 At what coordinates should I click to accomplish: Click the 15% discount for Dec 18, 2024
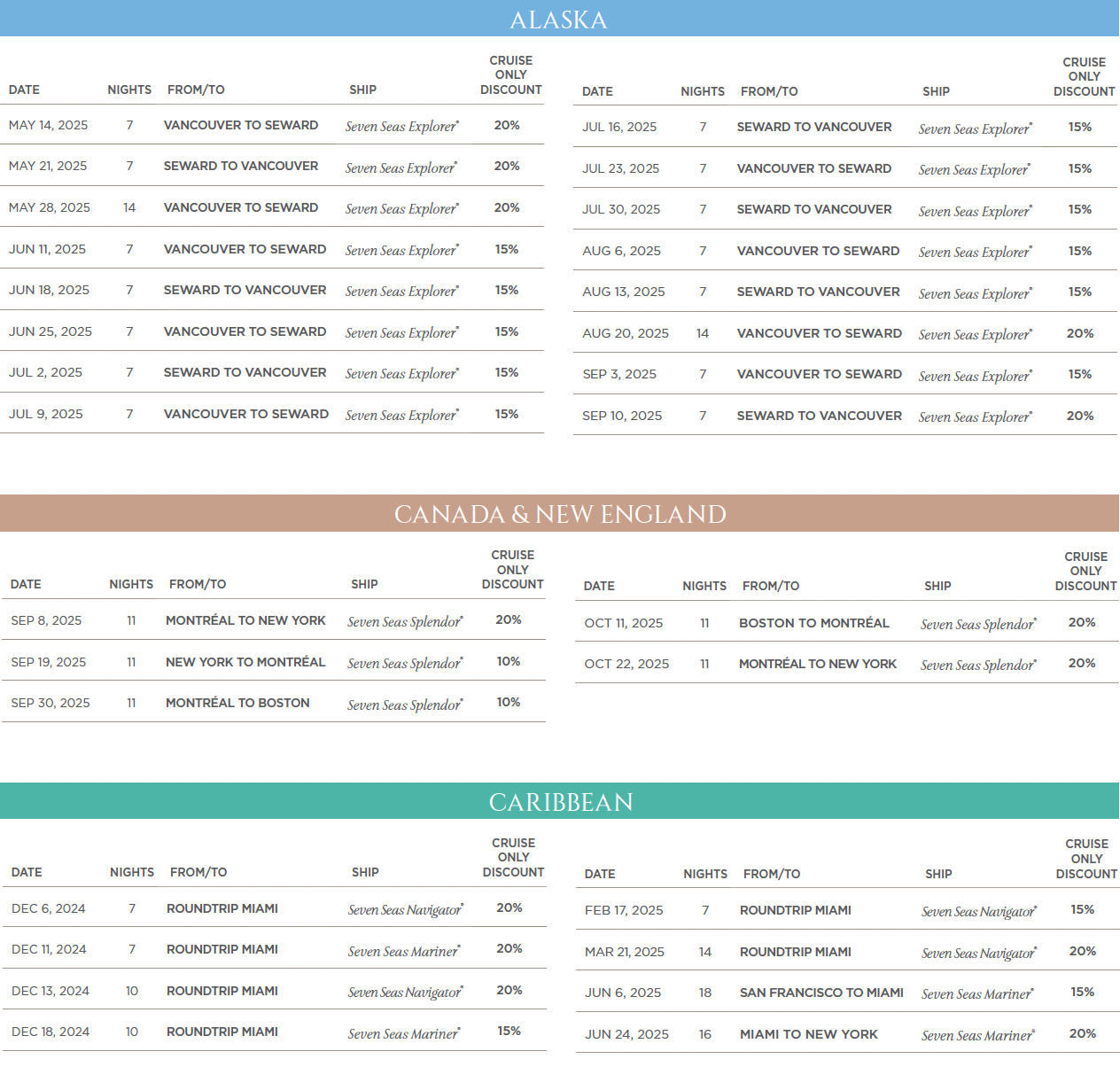pos(509,1032)
